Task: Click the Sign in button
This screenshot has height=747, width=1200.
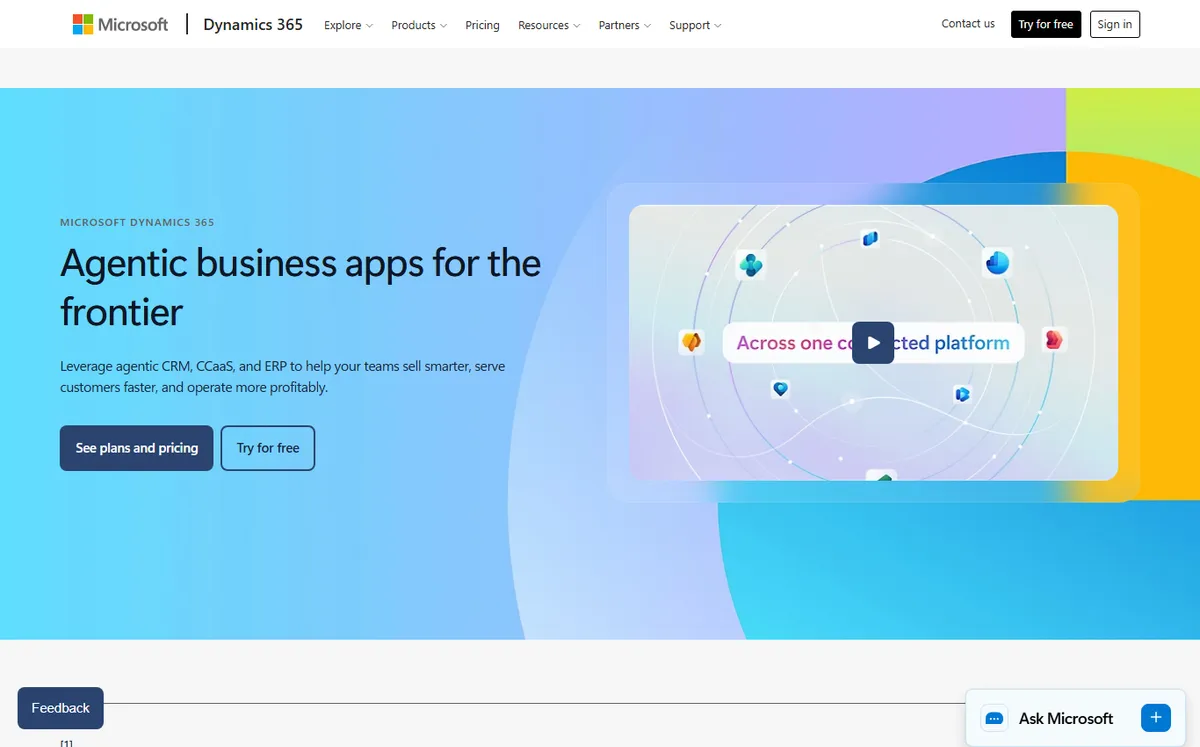Action: click(x=1115, y=24)
